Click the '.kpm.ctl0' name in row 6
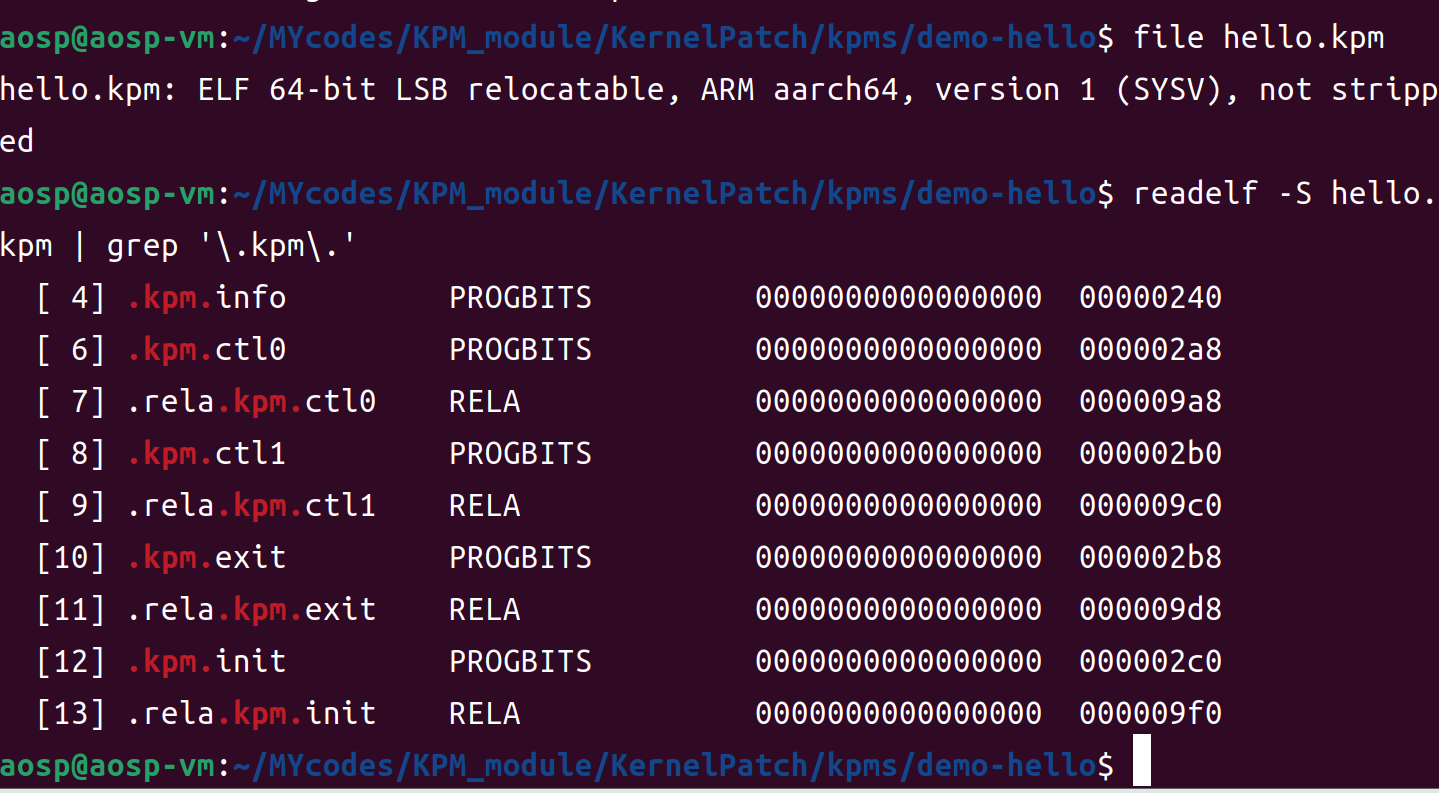 (207, 349)
